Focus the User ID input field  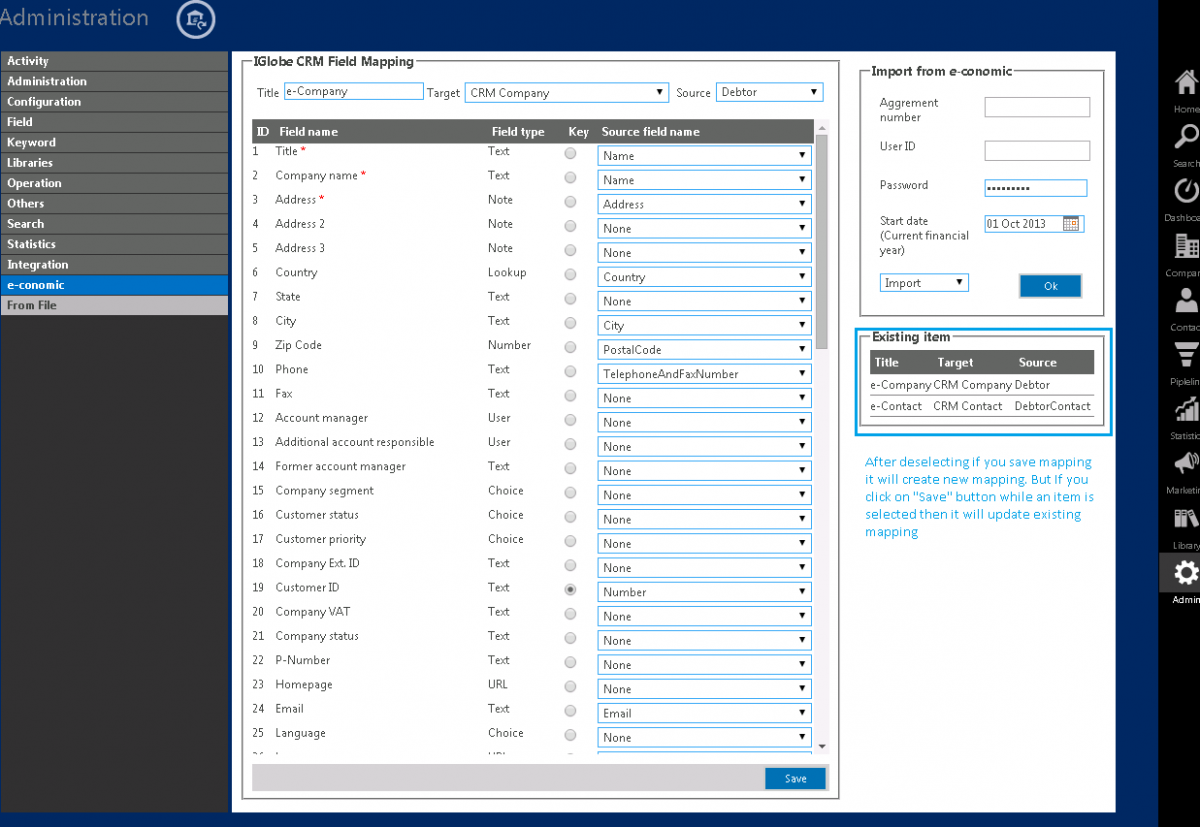1037,151
